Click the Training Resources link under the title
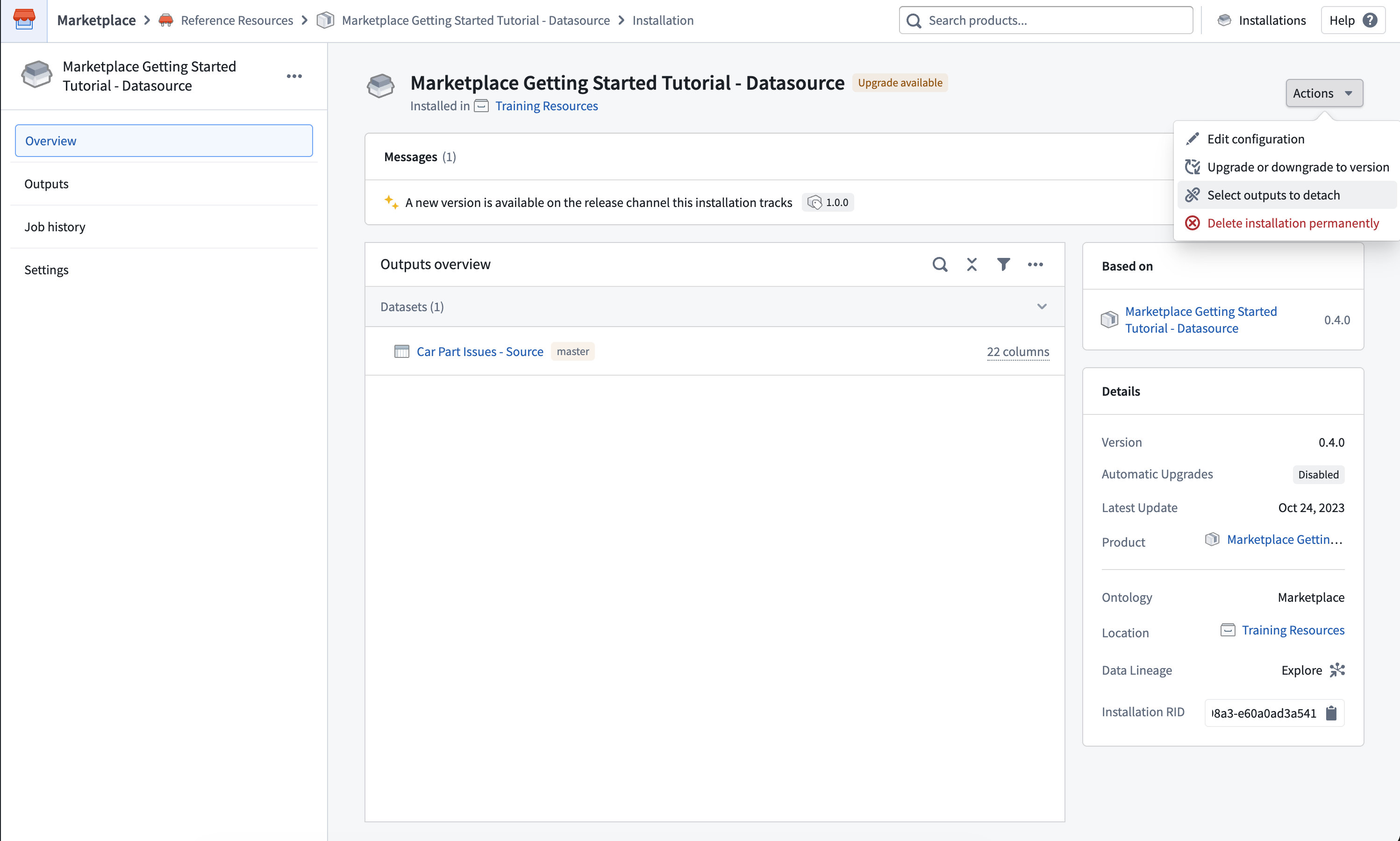This screenshot has height=841, width=1400. tap(546, 106)
